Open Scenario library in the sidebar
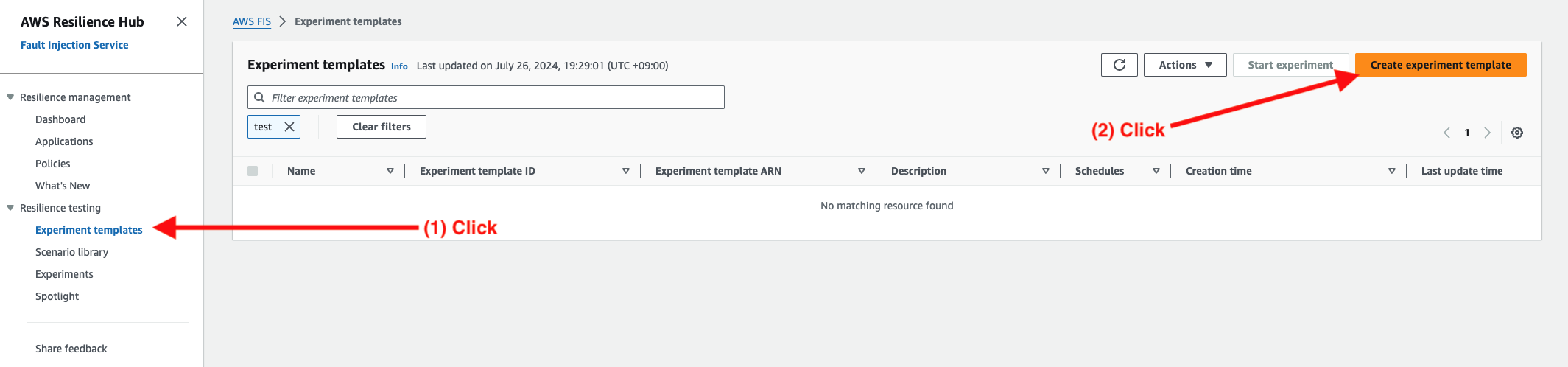This screenshot has width=1568, height=367. coord(72,252)
